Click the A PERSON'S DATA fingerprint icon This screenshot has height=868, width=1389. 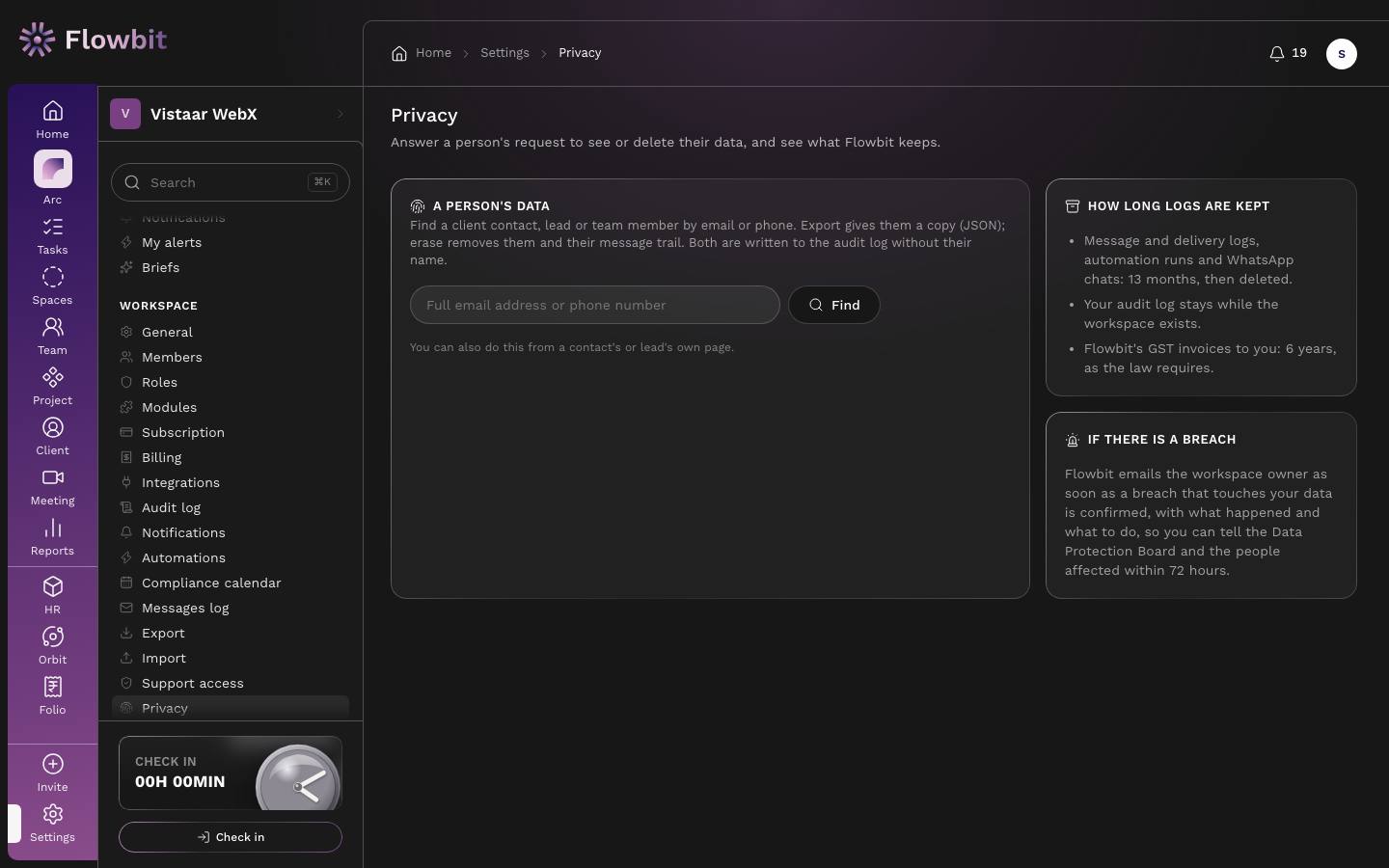click(x=418, y=206)
